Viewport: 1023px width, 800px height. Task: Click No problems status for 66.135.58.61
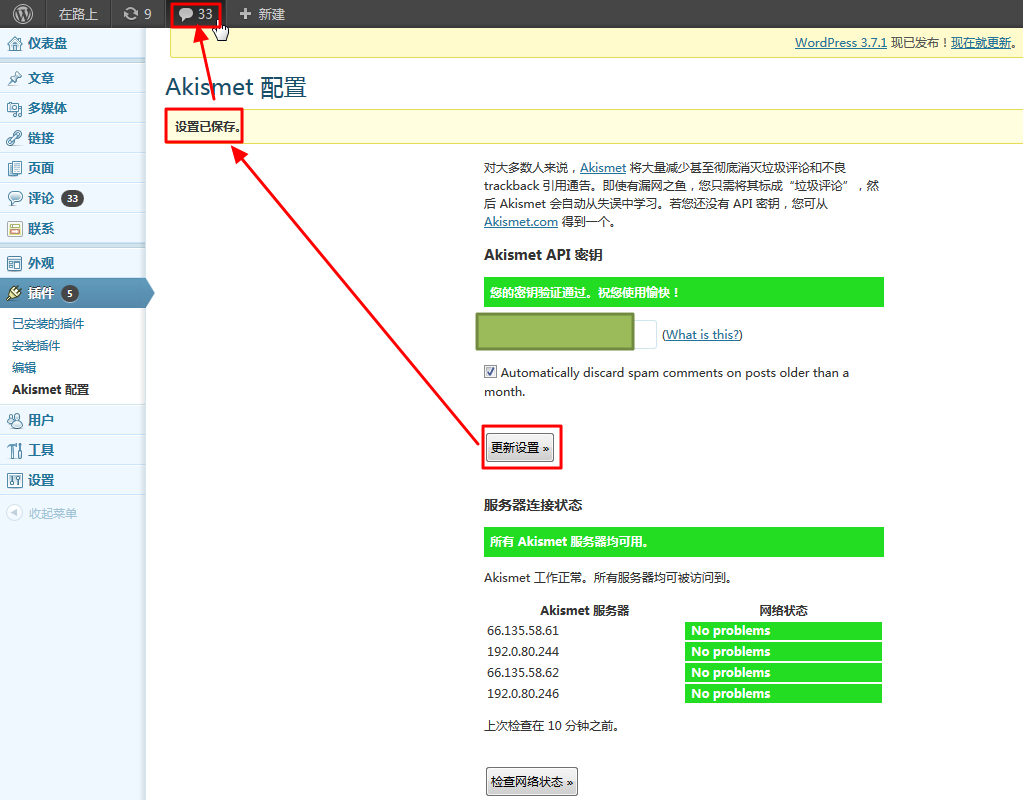pyautogui.click(x=783, y=631)
